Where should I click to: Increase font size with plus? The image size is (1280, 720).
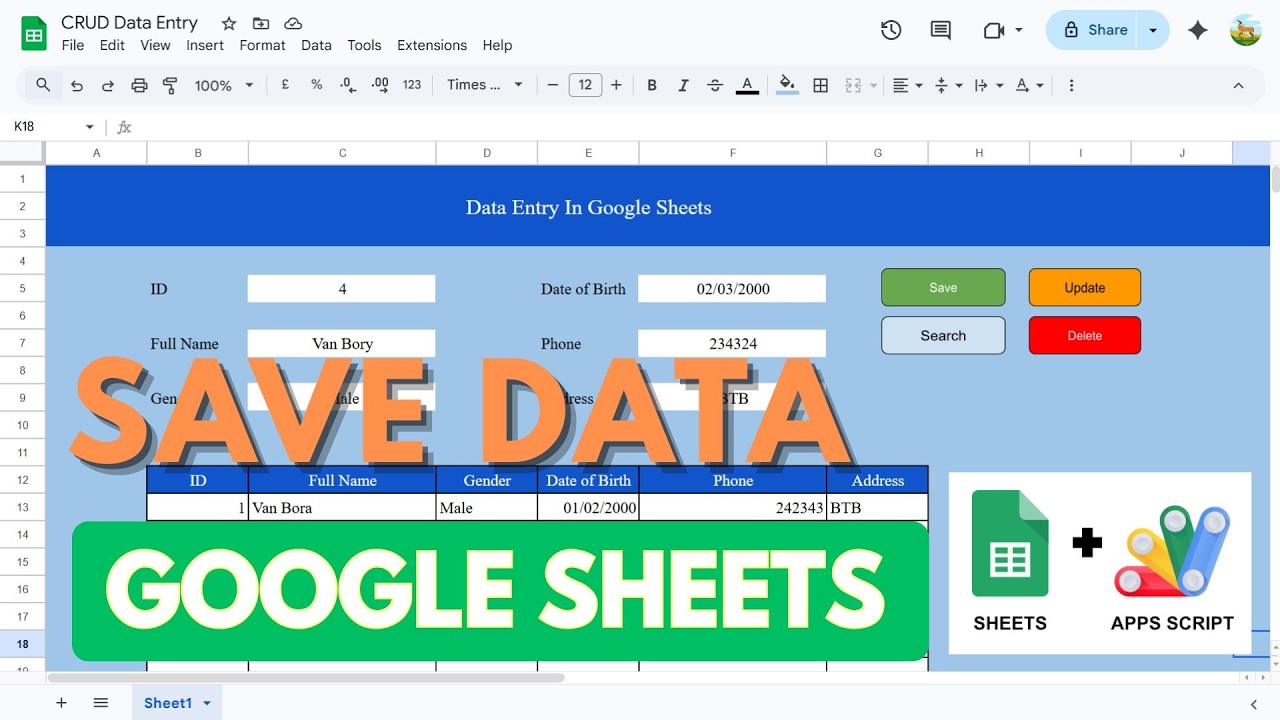(x=616, y=85)
